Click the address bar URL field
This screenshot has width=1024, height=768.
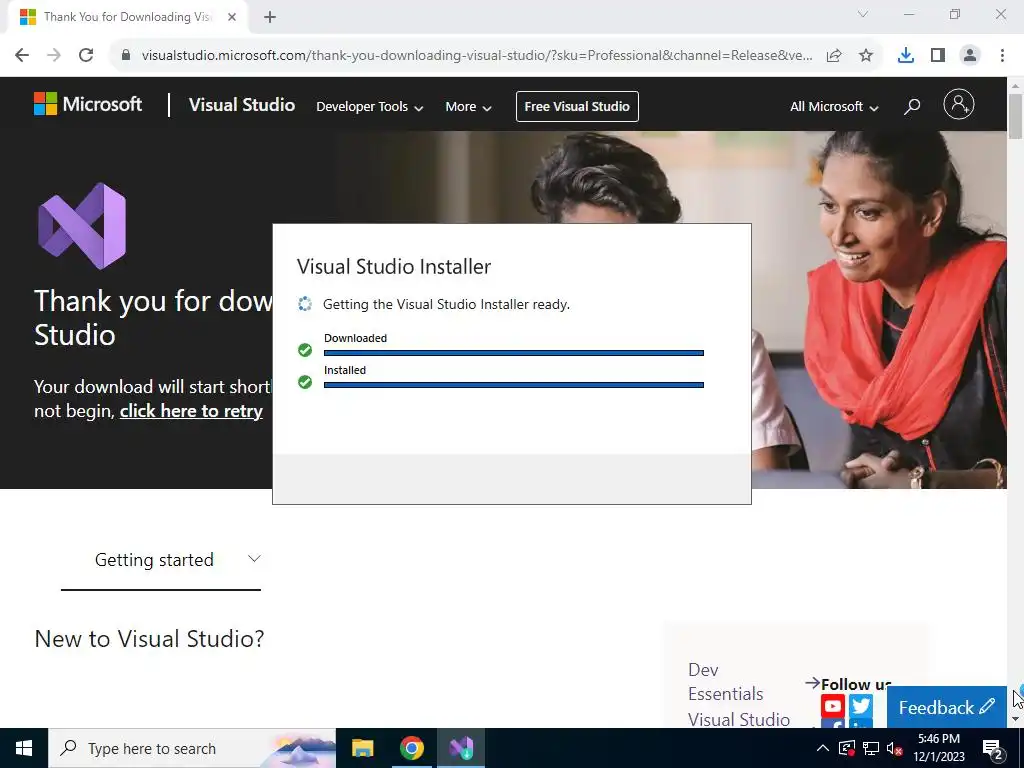click(477, 56)
